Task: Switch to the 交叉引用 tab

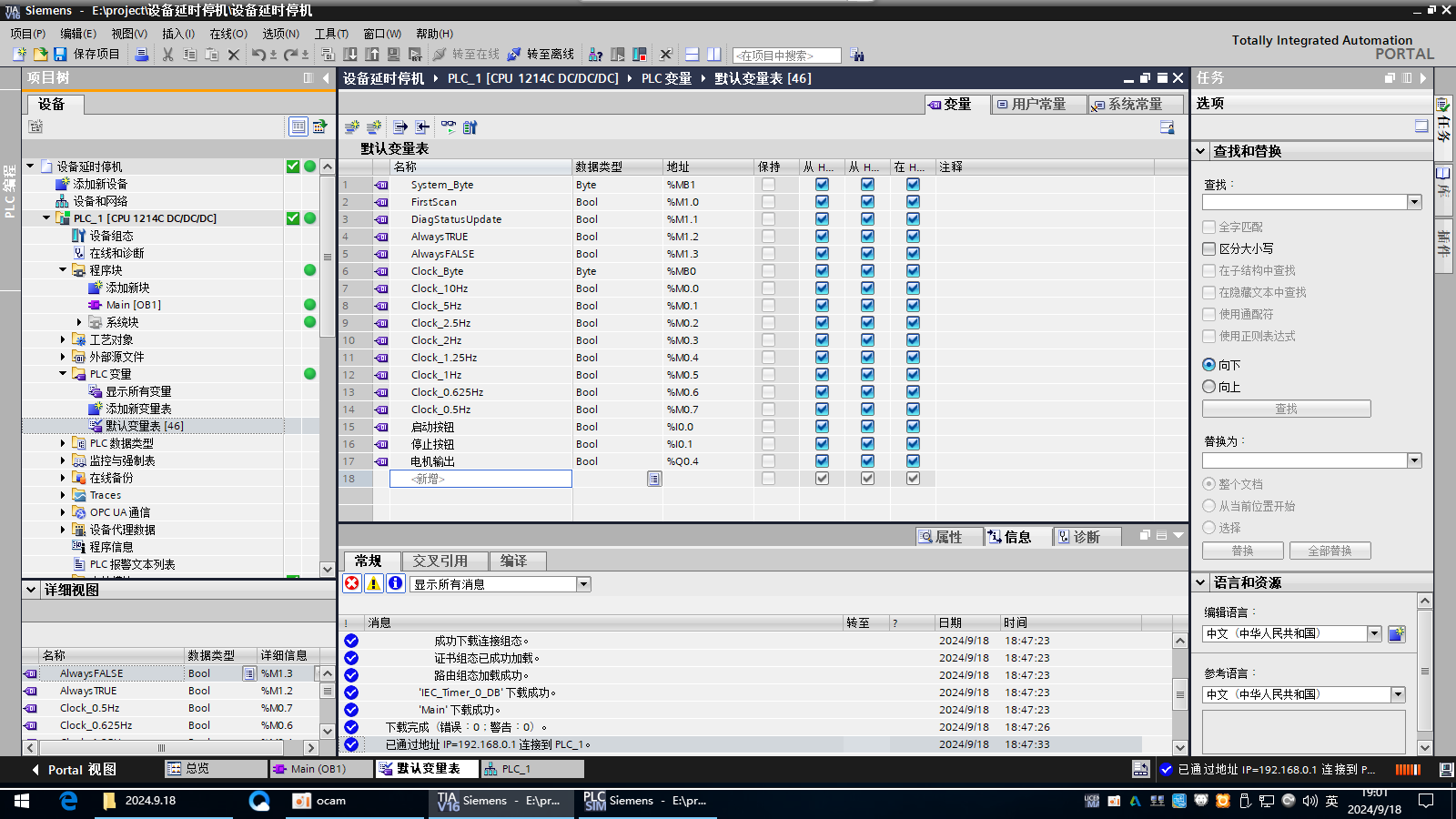Action: 445,561
